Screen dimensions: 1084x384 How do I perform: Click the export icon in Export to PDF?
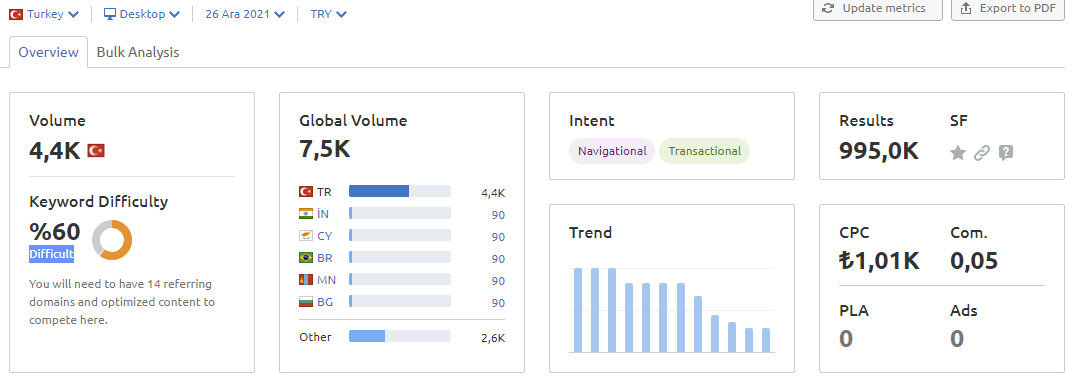(965, 8)
